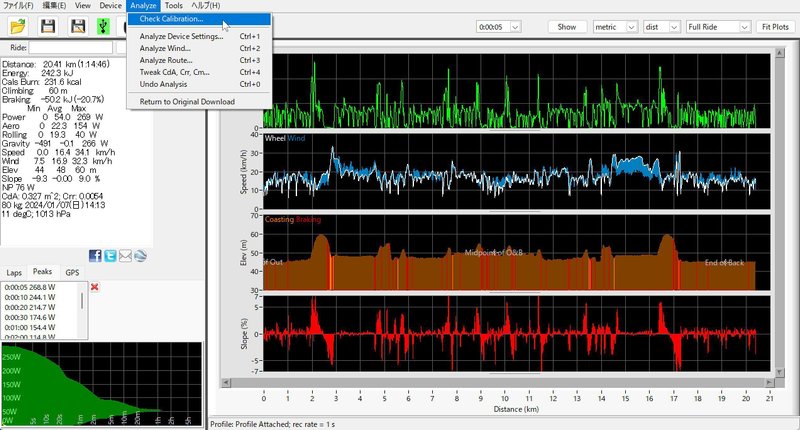Click the horizontal scrollbar left arrow

226,382
